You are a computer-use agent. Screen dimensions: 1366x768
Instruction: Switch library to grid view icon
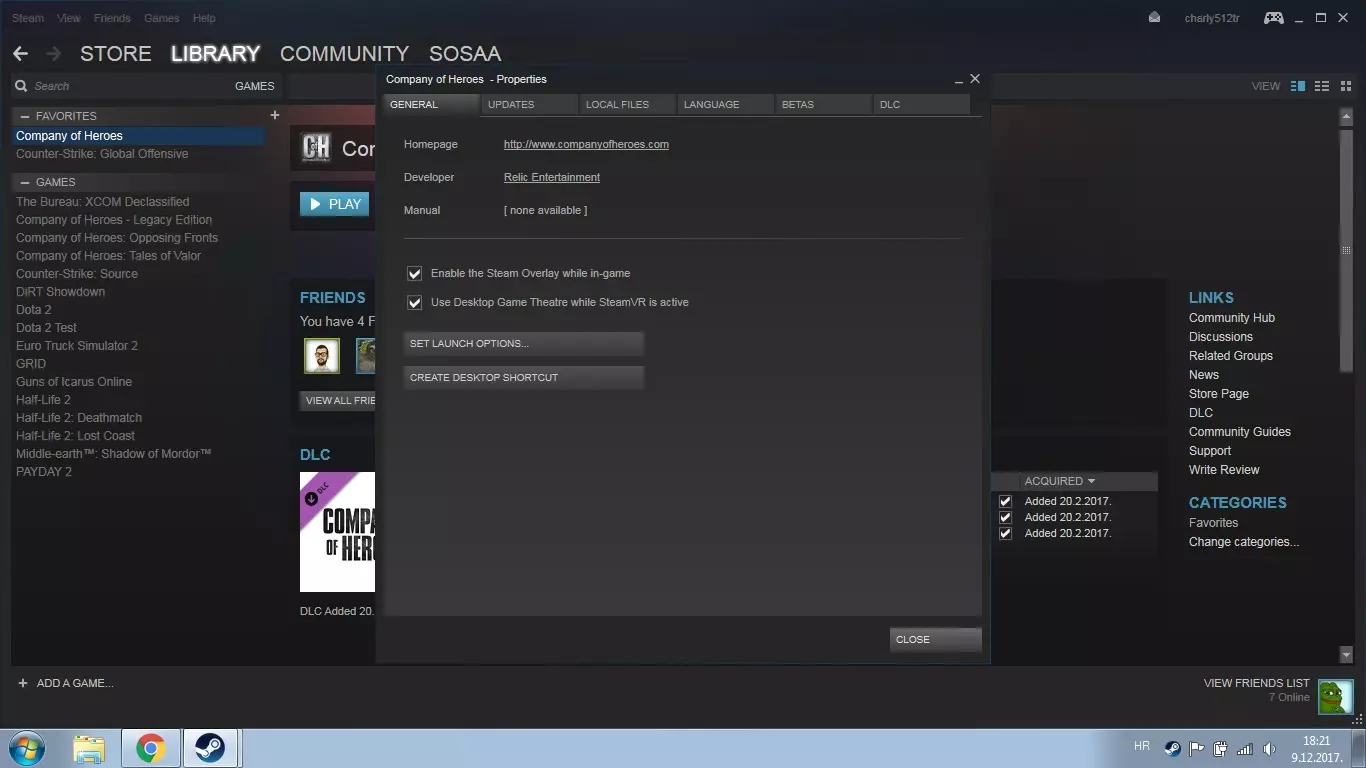tap(1344, 86)
